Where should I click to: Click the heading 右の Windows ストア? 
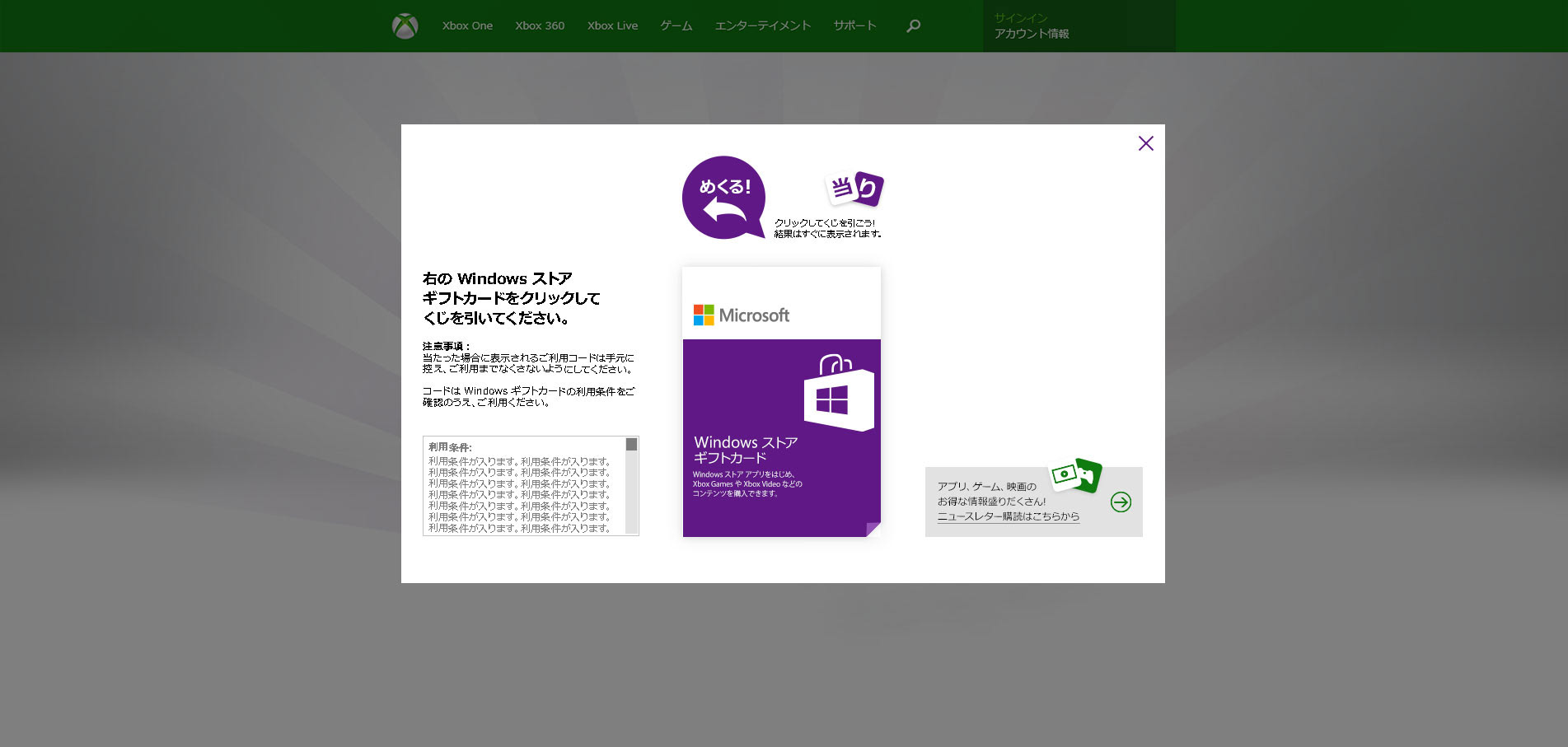[497, 278]
